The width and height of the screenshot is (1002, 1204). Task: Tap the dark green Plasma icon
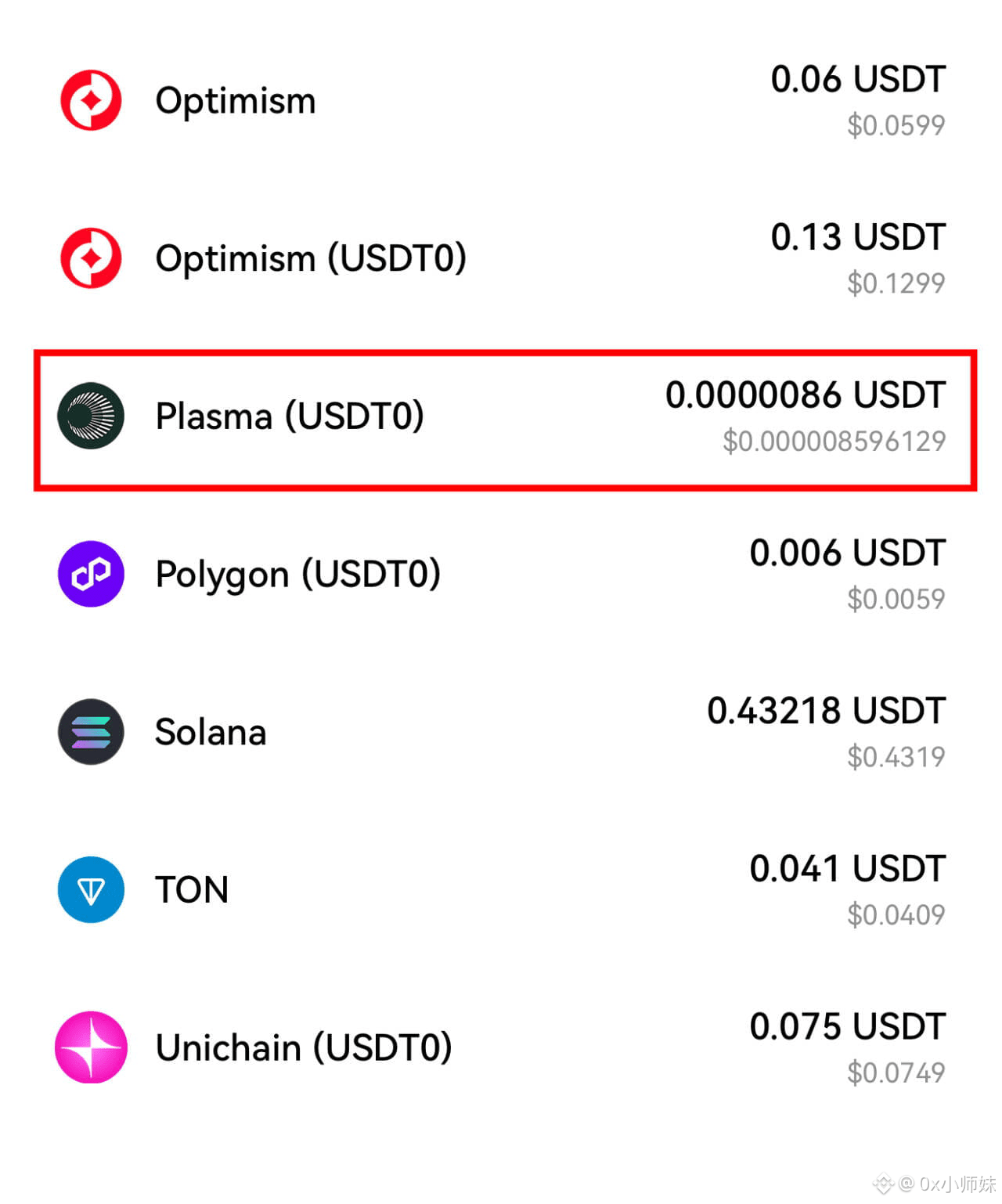[91, 416]
